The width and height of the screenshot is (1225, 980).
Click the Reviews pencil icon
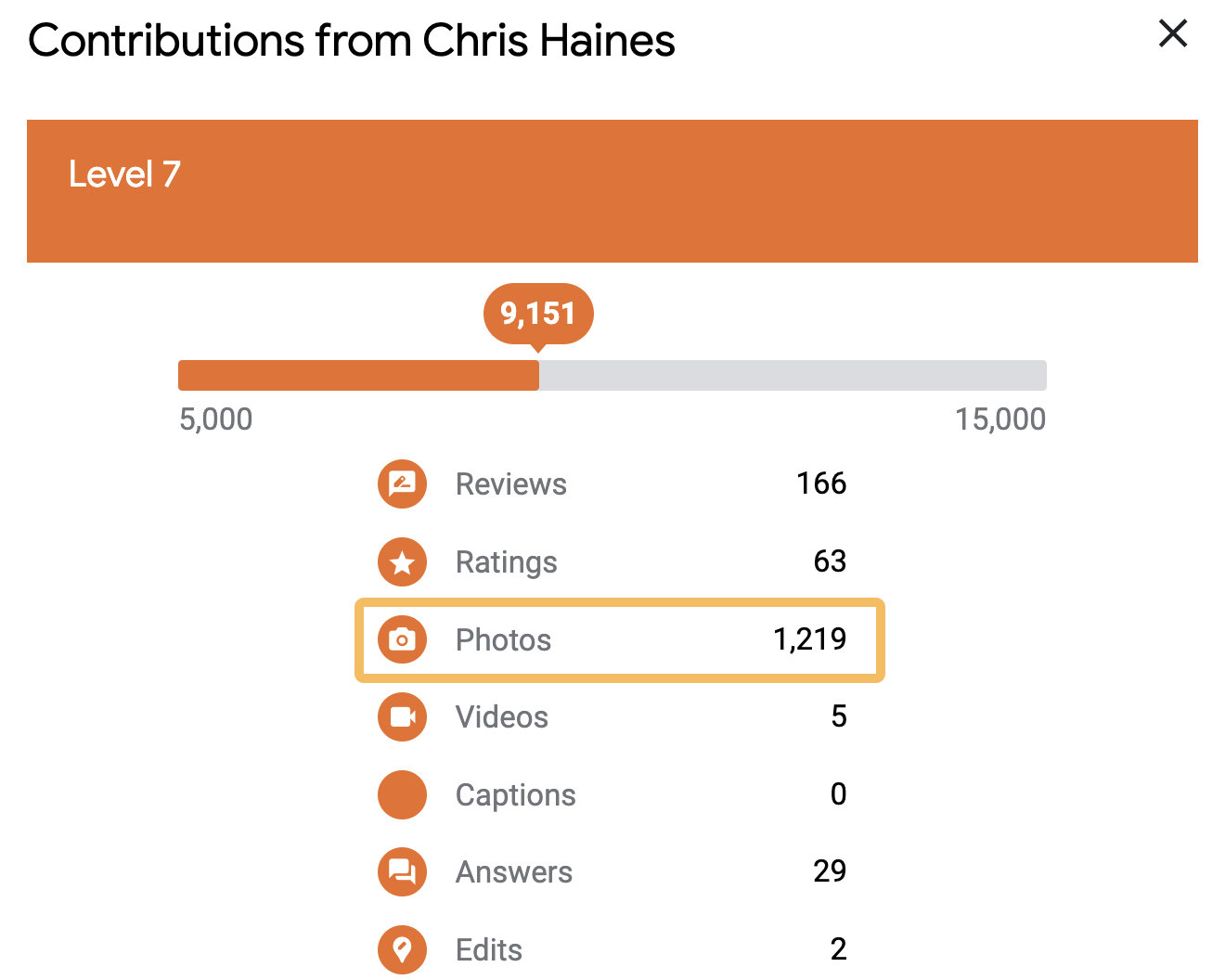(402, 484)
